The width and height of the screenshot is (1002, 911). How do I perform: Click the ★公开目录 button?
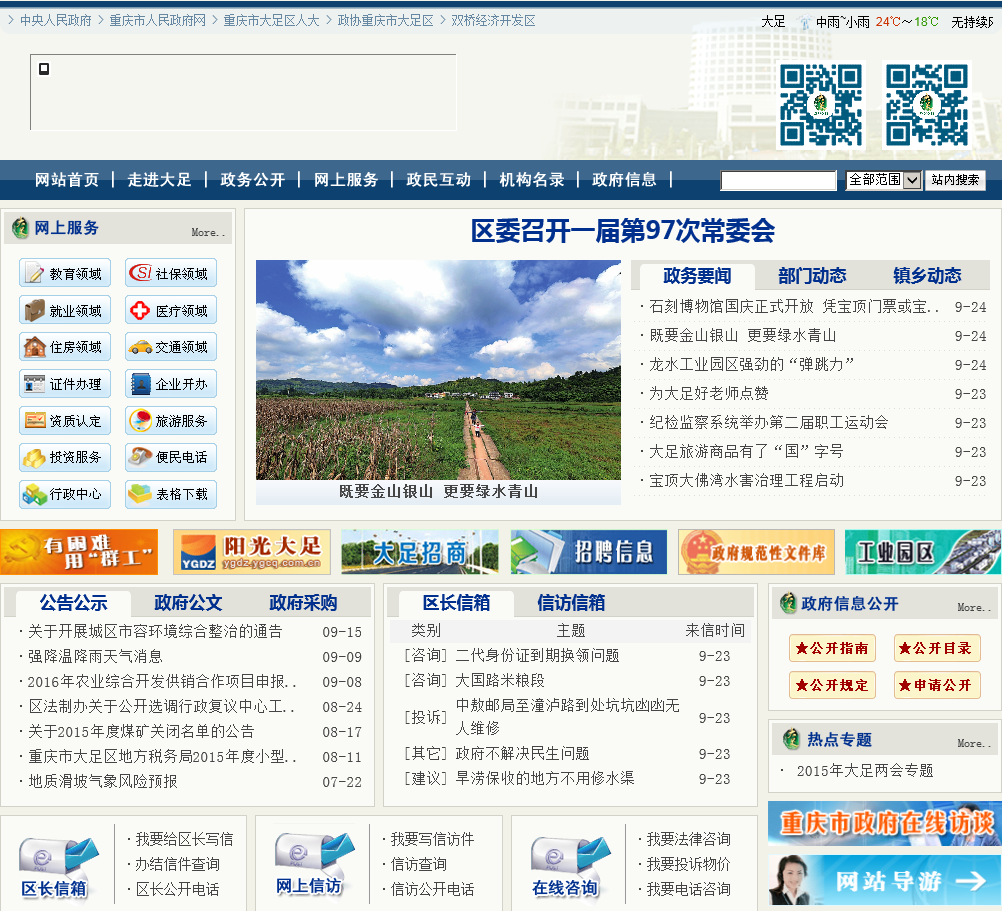point(937,648)
